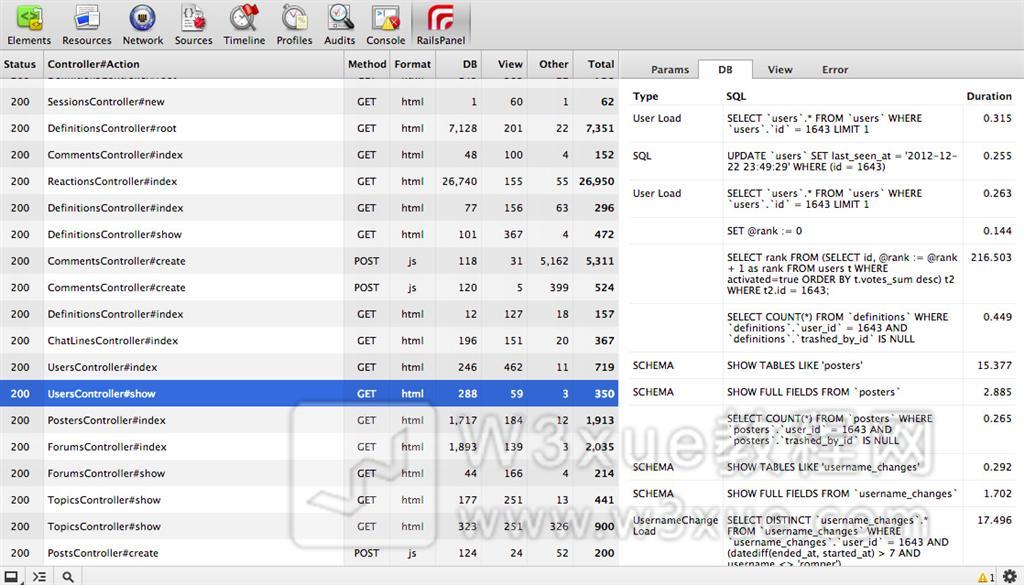Select the CommentsController#index request
Screen dimensions: 1024x585
tap(309, 155)
